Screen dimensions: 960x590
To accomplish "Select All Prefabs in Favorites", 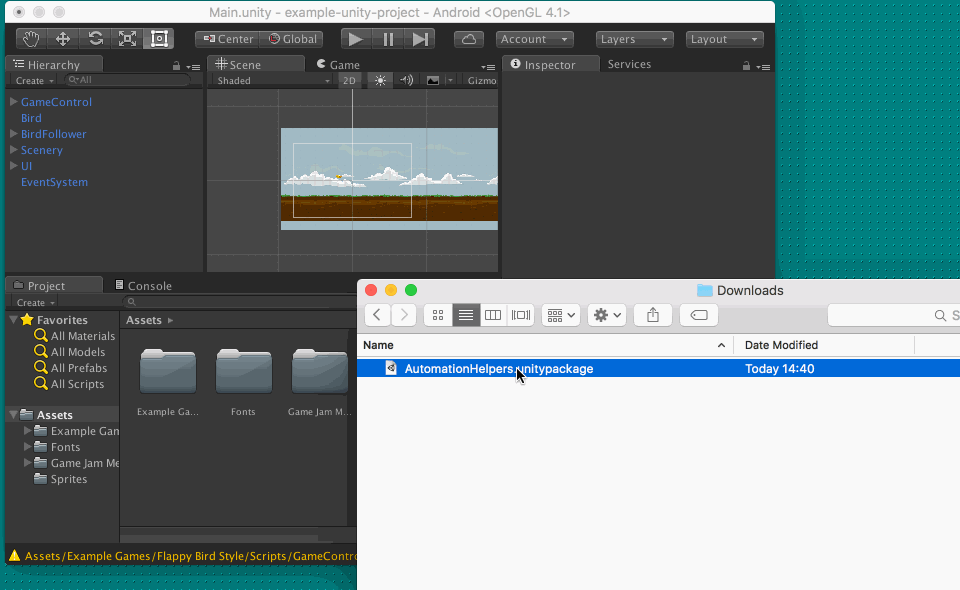I will click(x=79, y=368).
